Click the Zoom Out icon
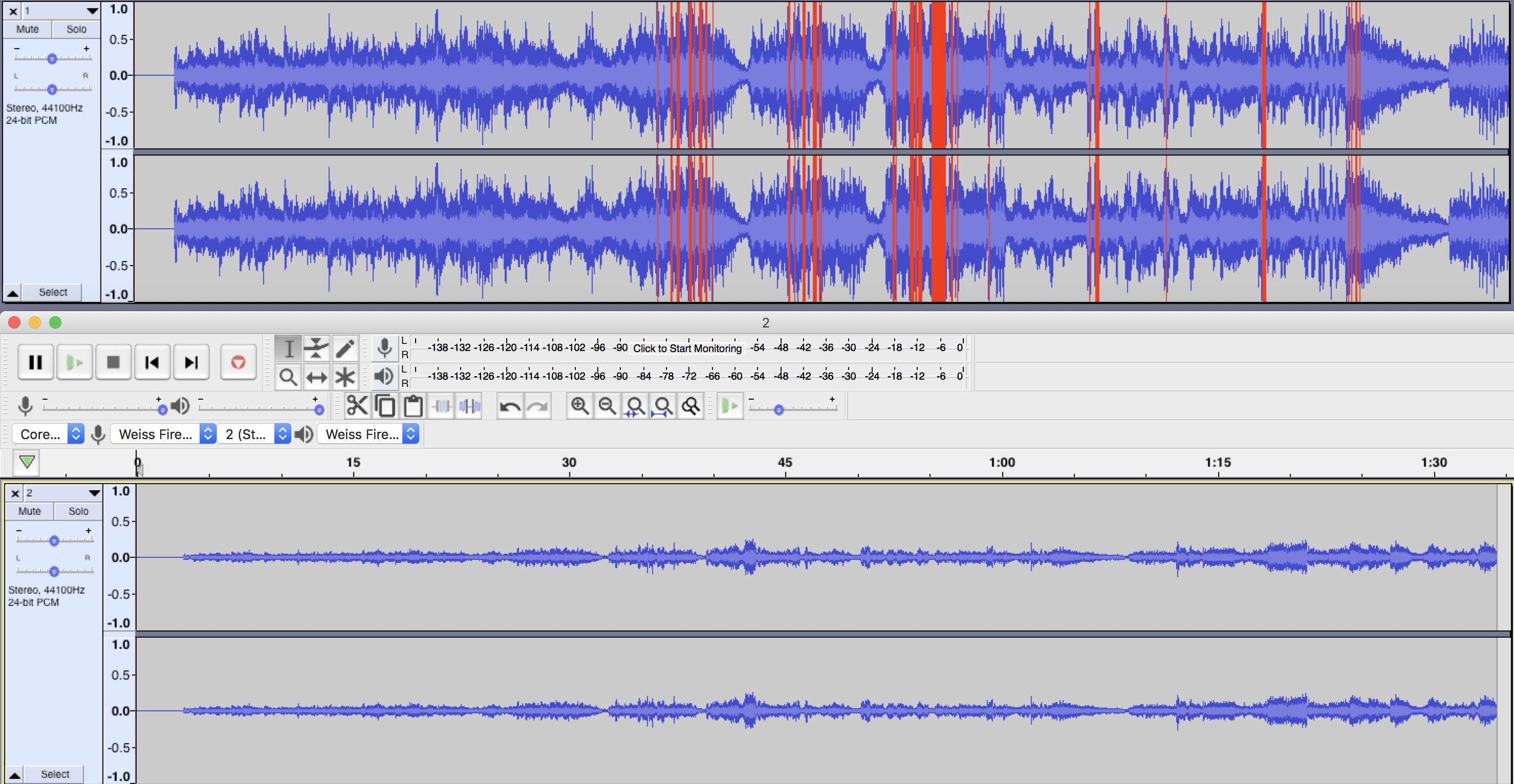The width and height of the screenshot is (1514, 784). pos(607,406)
